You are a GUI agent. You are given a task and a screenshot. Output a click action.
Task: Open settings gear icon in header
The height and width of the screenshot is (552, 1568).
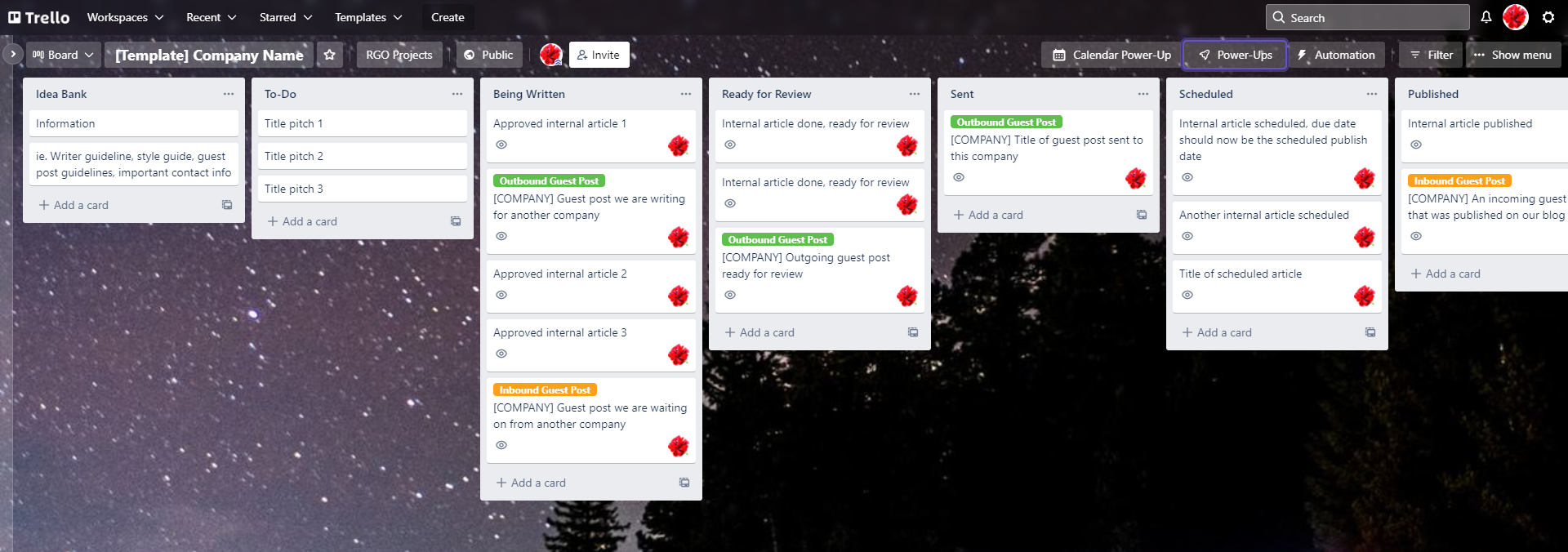pyautogui.click(x=1548, y=17)
